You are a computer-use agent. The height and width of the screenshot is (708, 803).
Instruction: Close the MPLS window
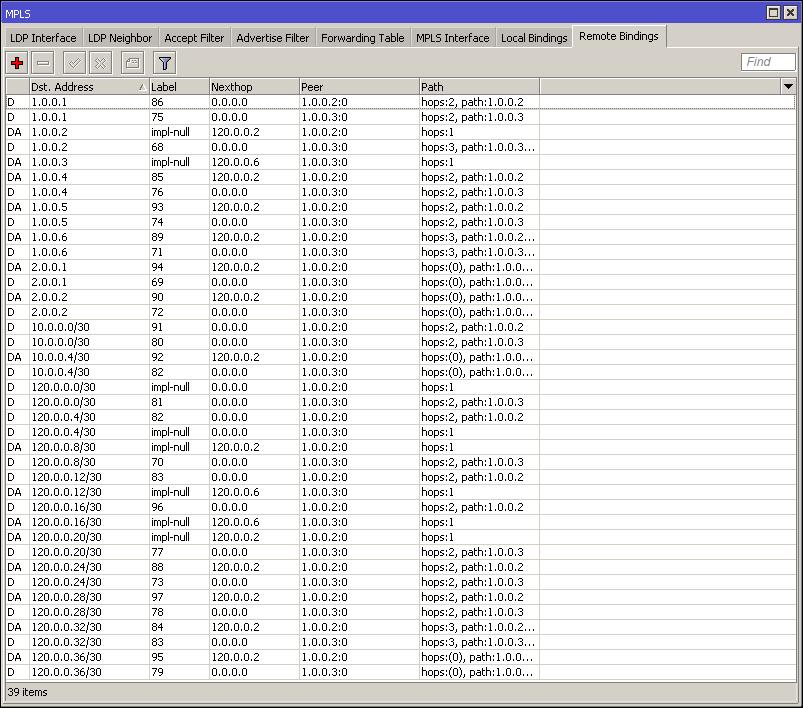pos(790,12)
